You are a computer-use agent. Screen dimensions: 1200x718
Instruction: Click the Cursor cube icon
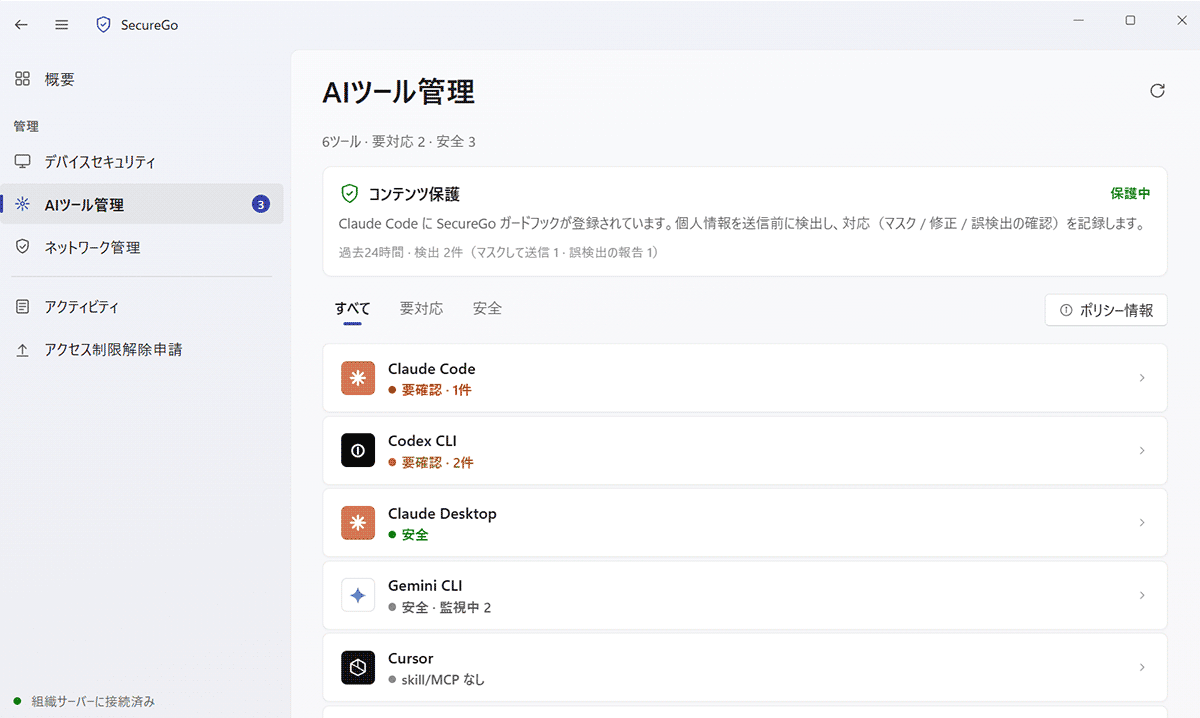coord(358,667)
